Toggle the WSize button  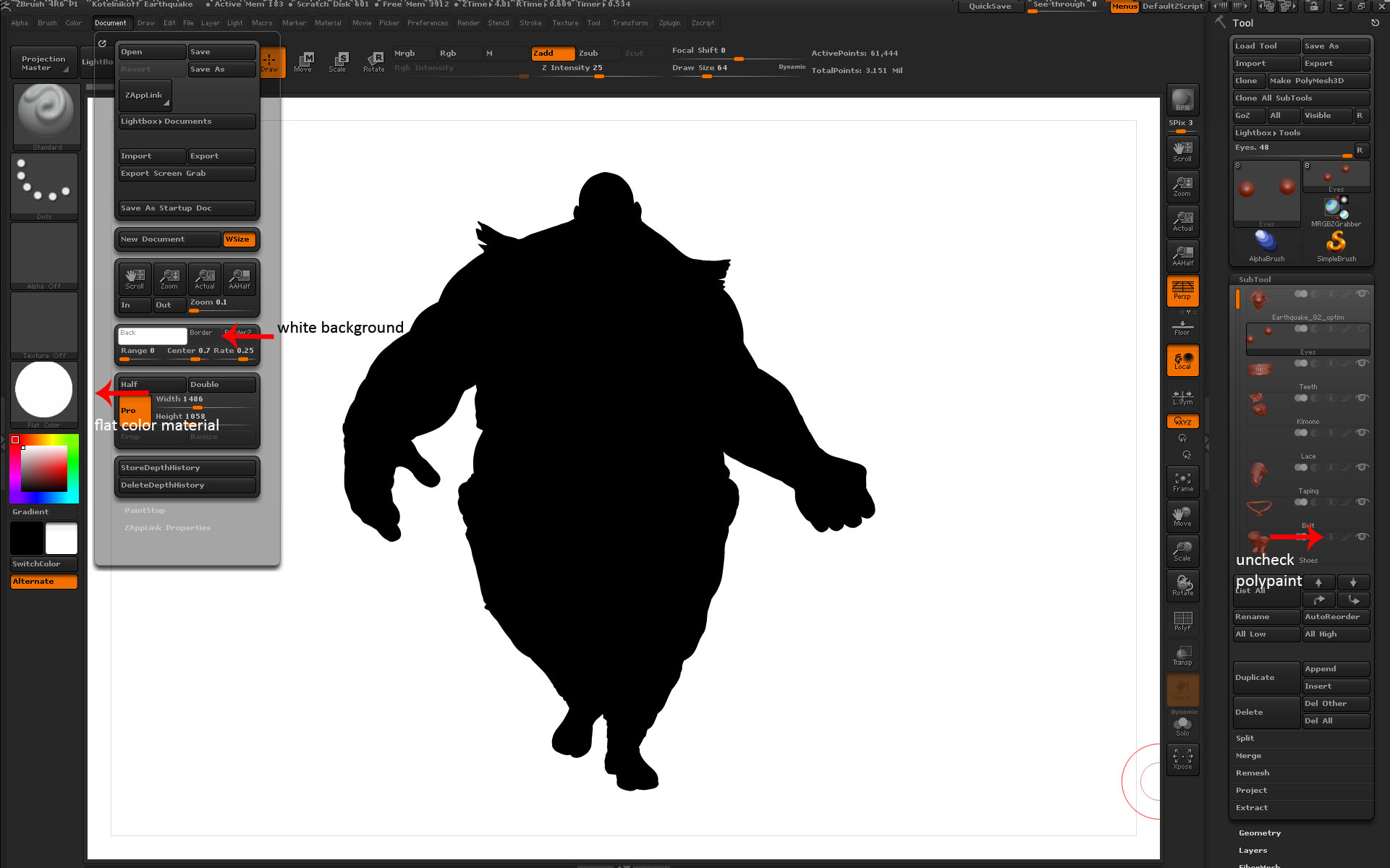[239, 239]
